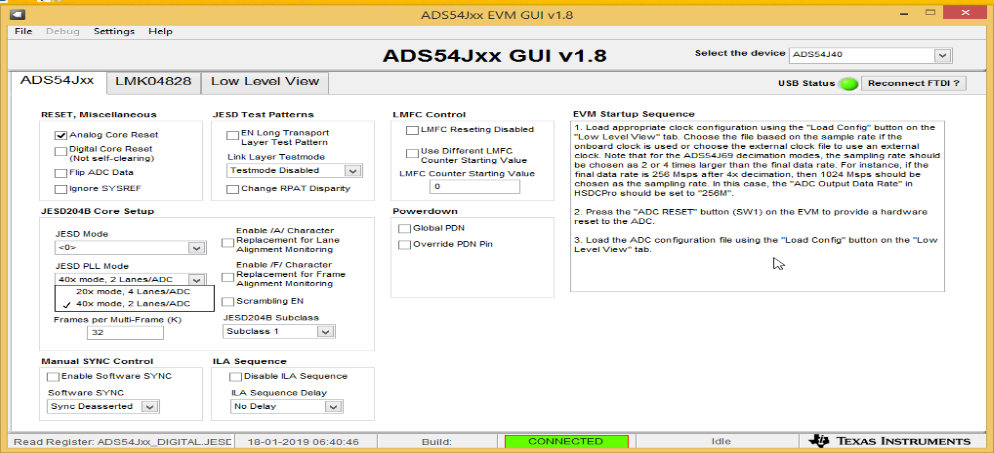Open the JESD204B Subclass dropdown
Image resolution: width=994 pixels, height=453 pixels.
[x=279, y=331]
